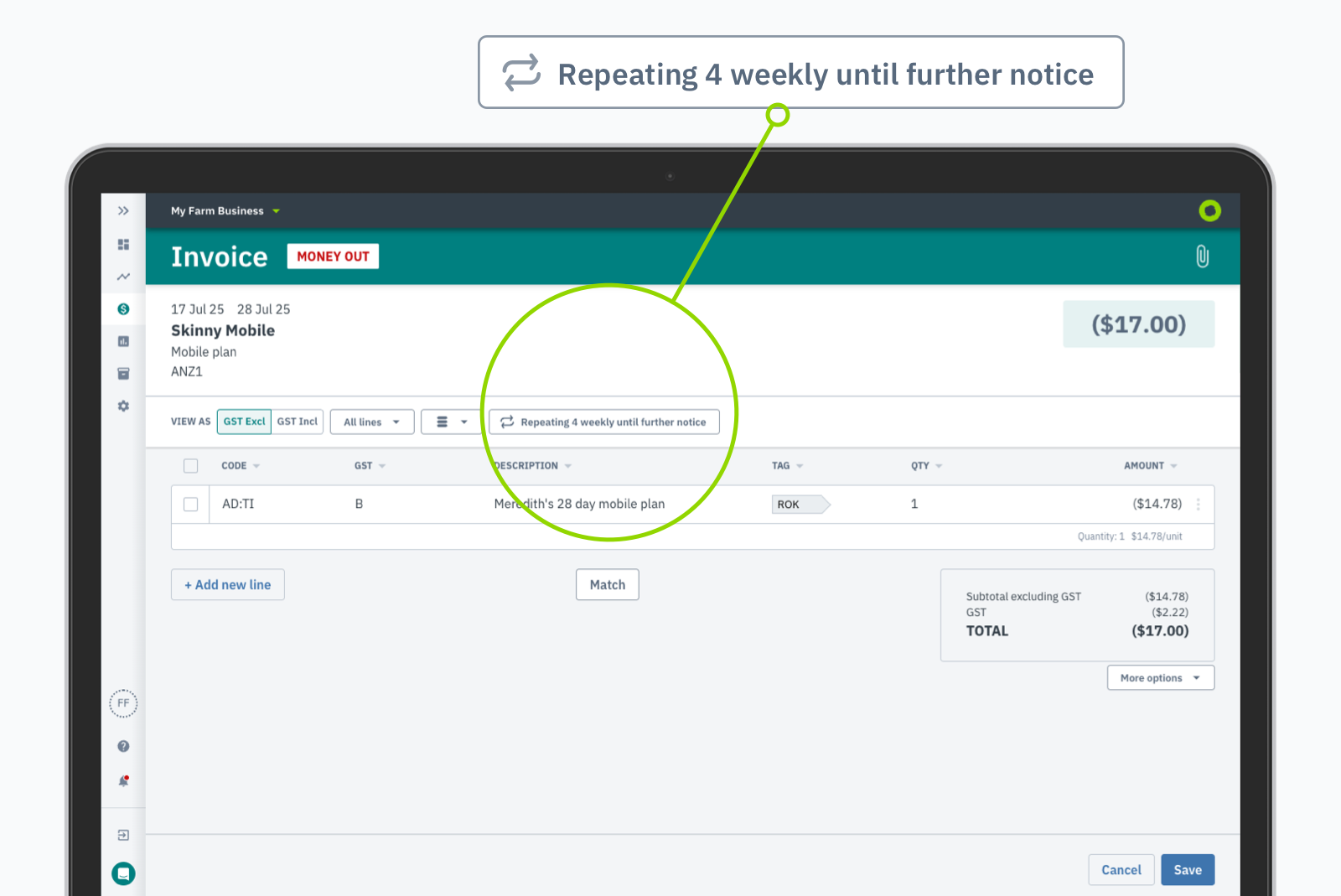Switch view to GST Incl
The image size is (1341, 896).
[x=298, y=422]
